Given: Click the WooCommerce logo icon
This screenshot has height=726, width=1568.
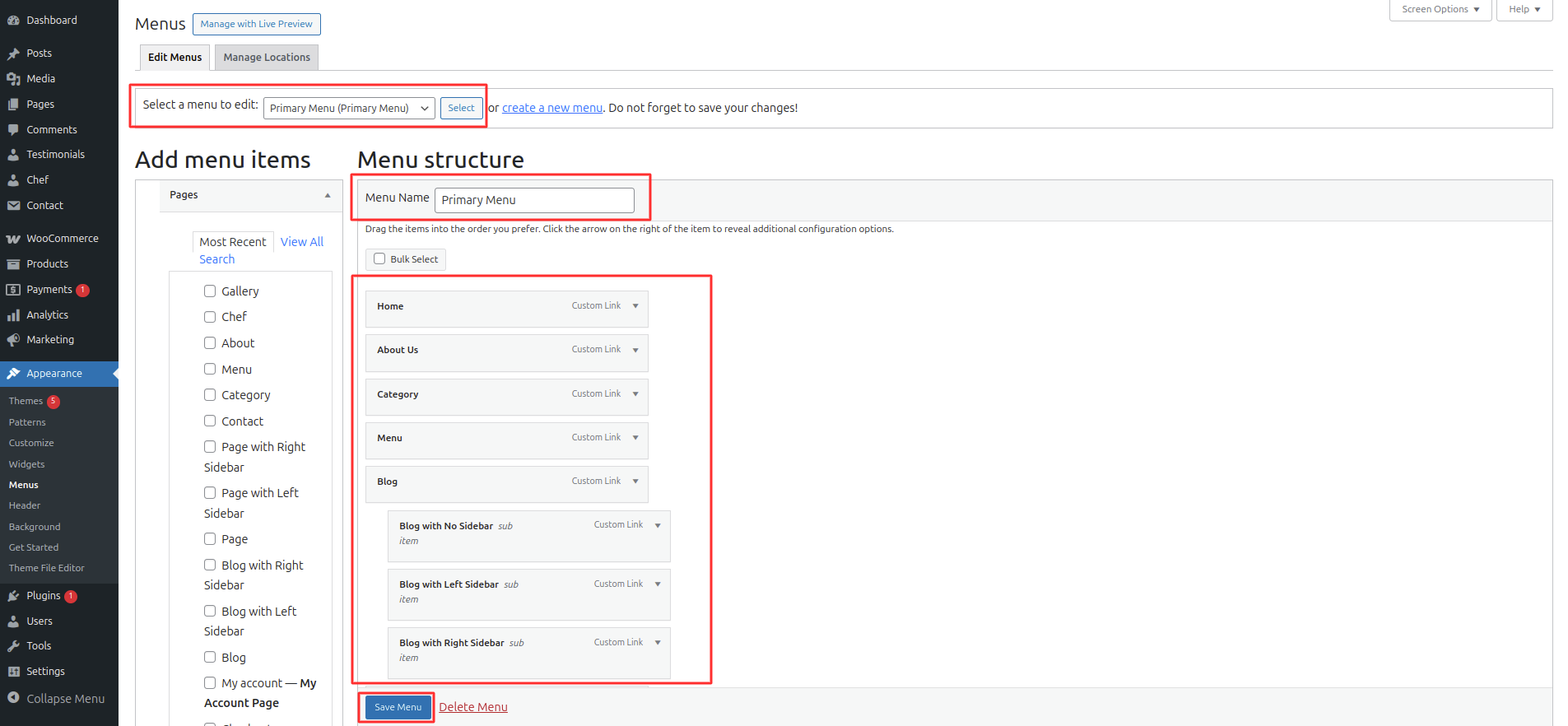Looking at the screenshot, I should point(13,239).
